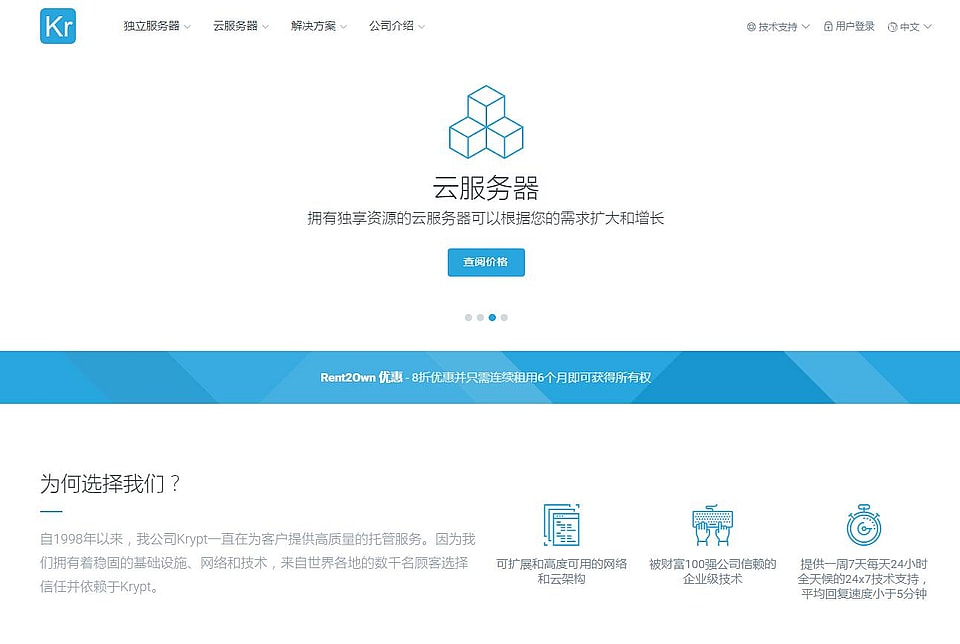Click the lock icon beside 用户登录
This screenshot has height=644, width=960.
pos(828,26)
